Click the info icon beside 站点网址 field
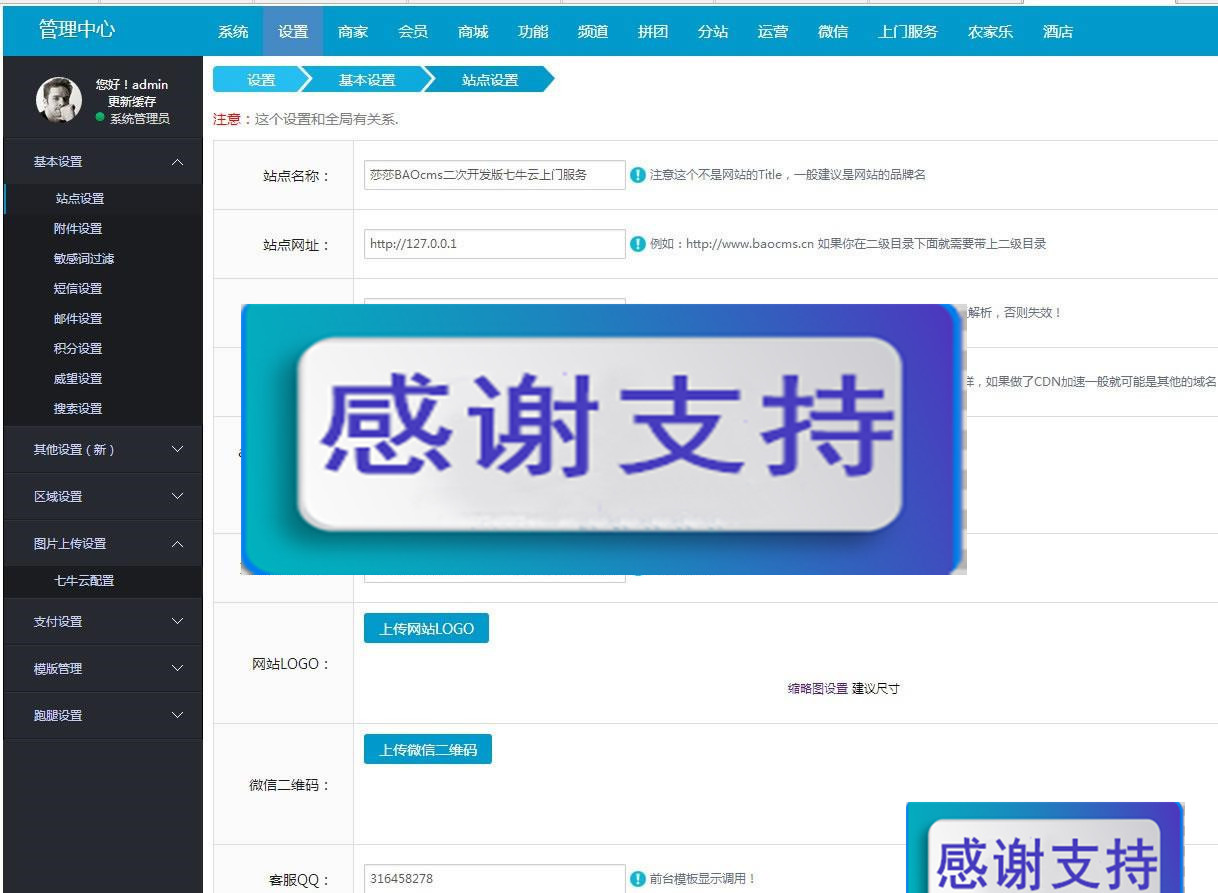The height and width of the screenshot is (893, 1218). (x=637, y=243)
